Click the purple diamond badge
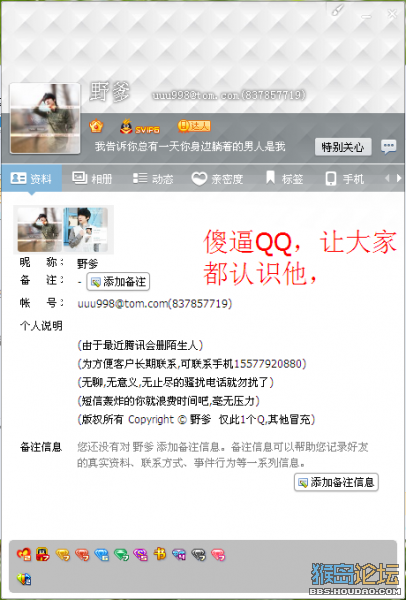 [x=140, y=554]
